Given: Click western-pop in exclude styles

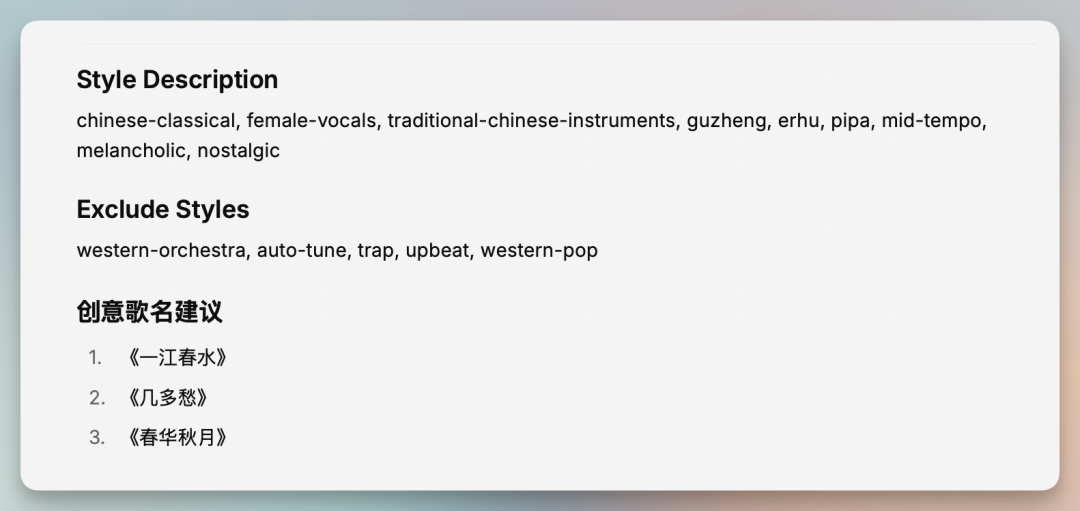Looking at the screenshot, I should click(539, 251).
